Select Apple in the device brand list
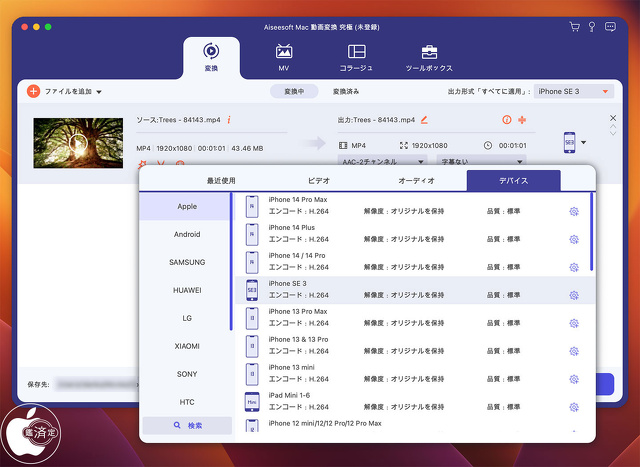The image size is (640, 467). (187, 207)
